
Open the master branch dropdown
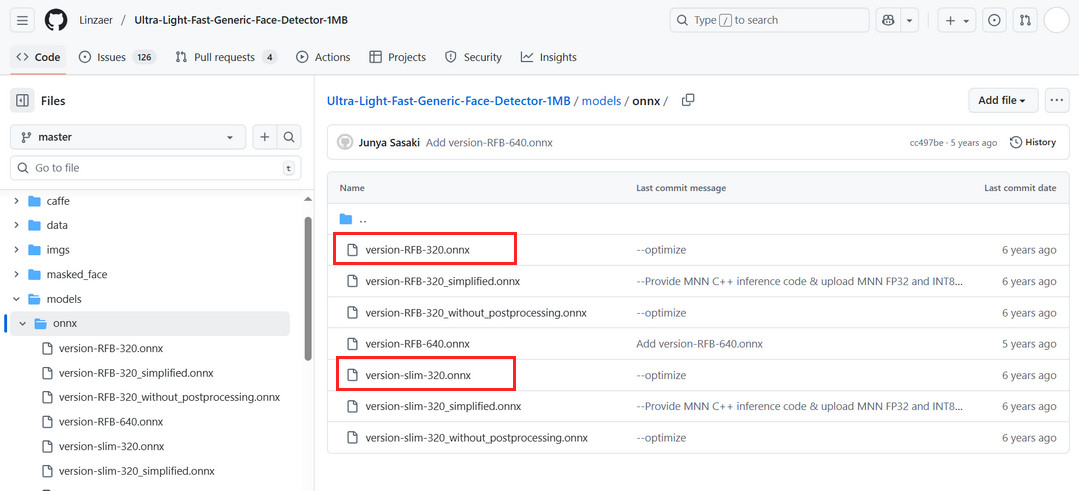(x=128, y=137)
